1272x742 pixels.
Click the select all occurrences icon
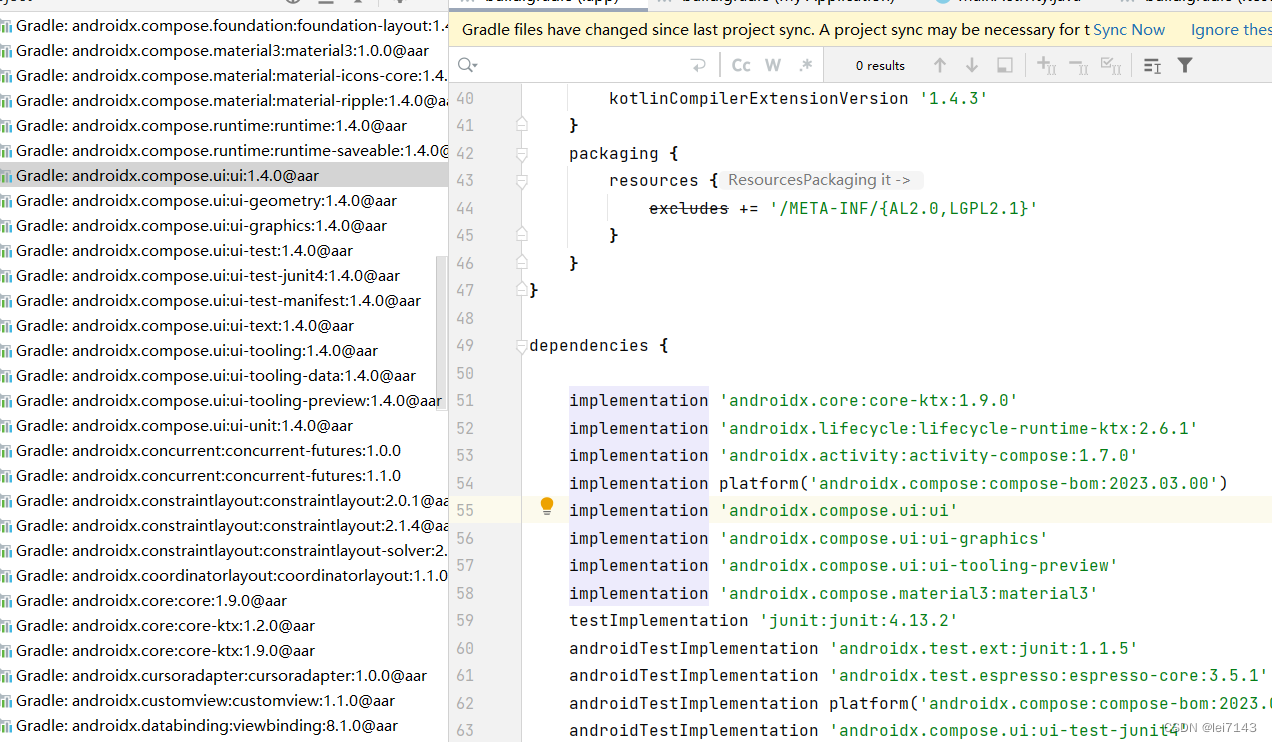coord(1110,64)
